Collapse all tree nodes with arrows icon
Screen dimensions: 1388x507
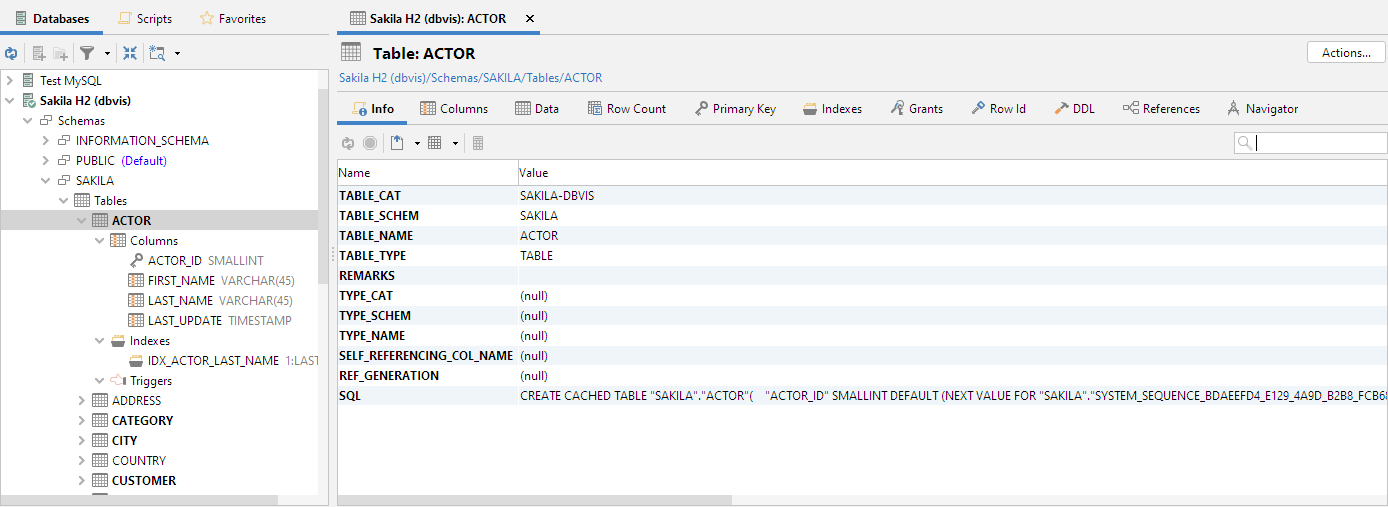click(130, 53)
